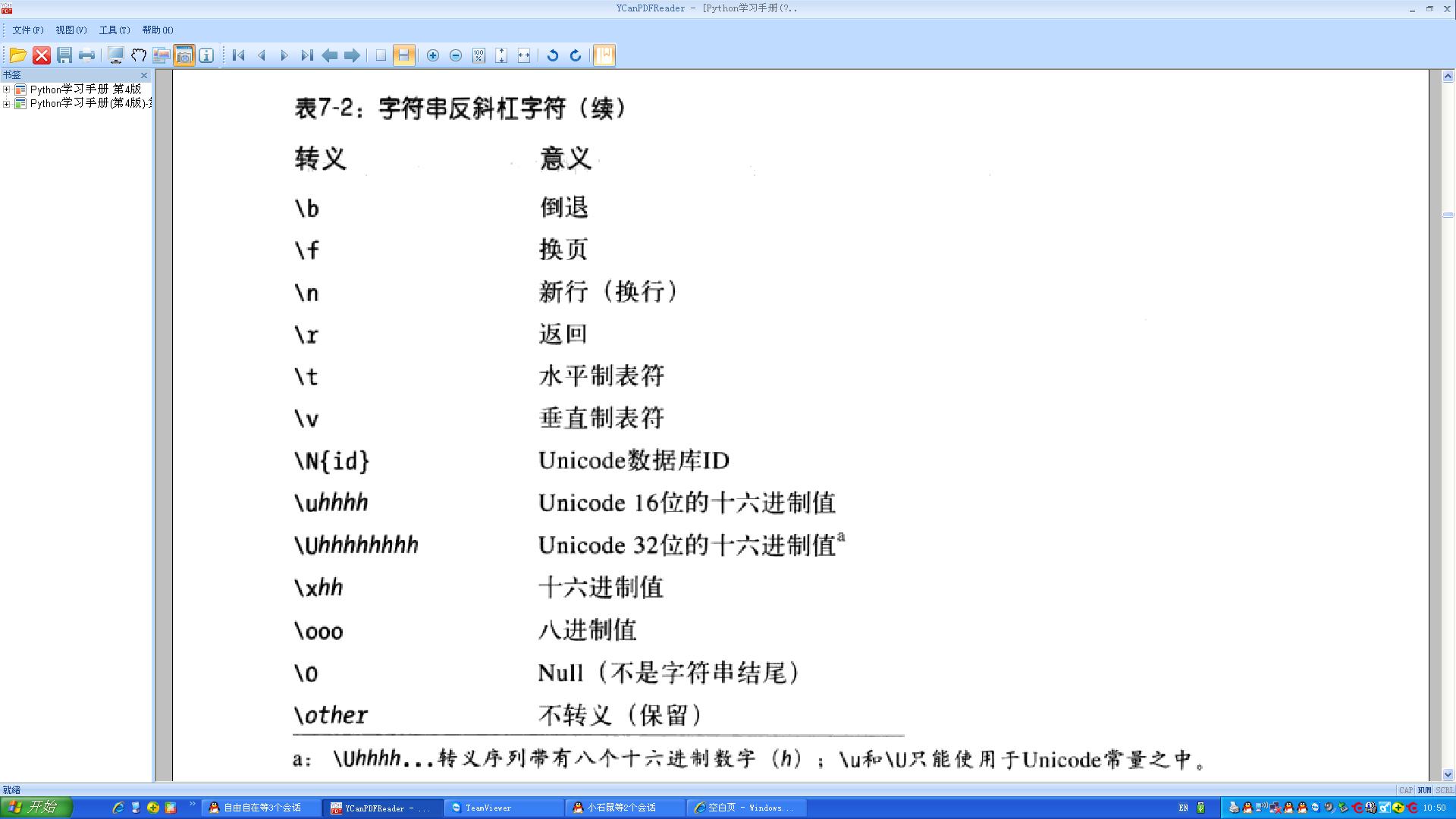
Task: Expand the Python学习手册(第4版) second bookmark
Action: [7, 103]
